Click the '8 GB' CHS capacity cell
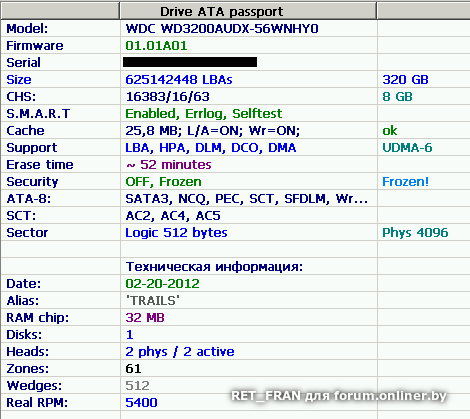Image resolution: width=470 pixels, height=419 pixels. click(x=397, y=97)
